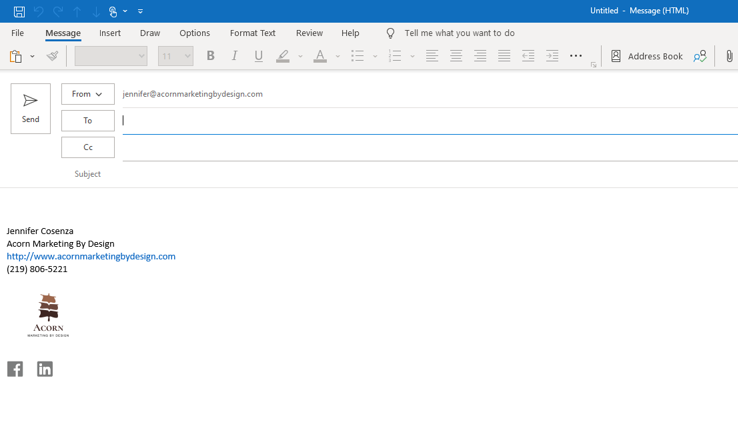
Task: Expand the Paste options arrow
Action: click(x=32, y=56)
